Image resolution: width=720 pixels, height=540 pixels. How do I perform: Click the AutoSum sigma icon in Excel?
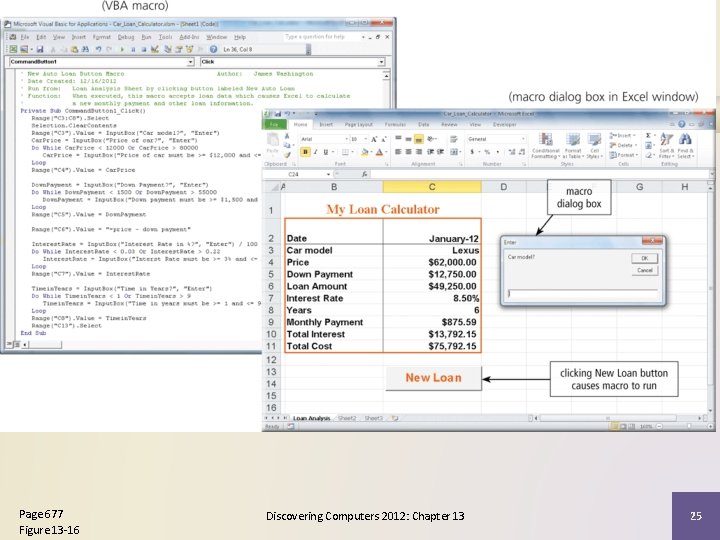pos(648,135)
